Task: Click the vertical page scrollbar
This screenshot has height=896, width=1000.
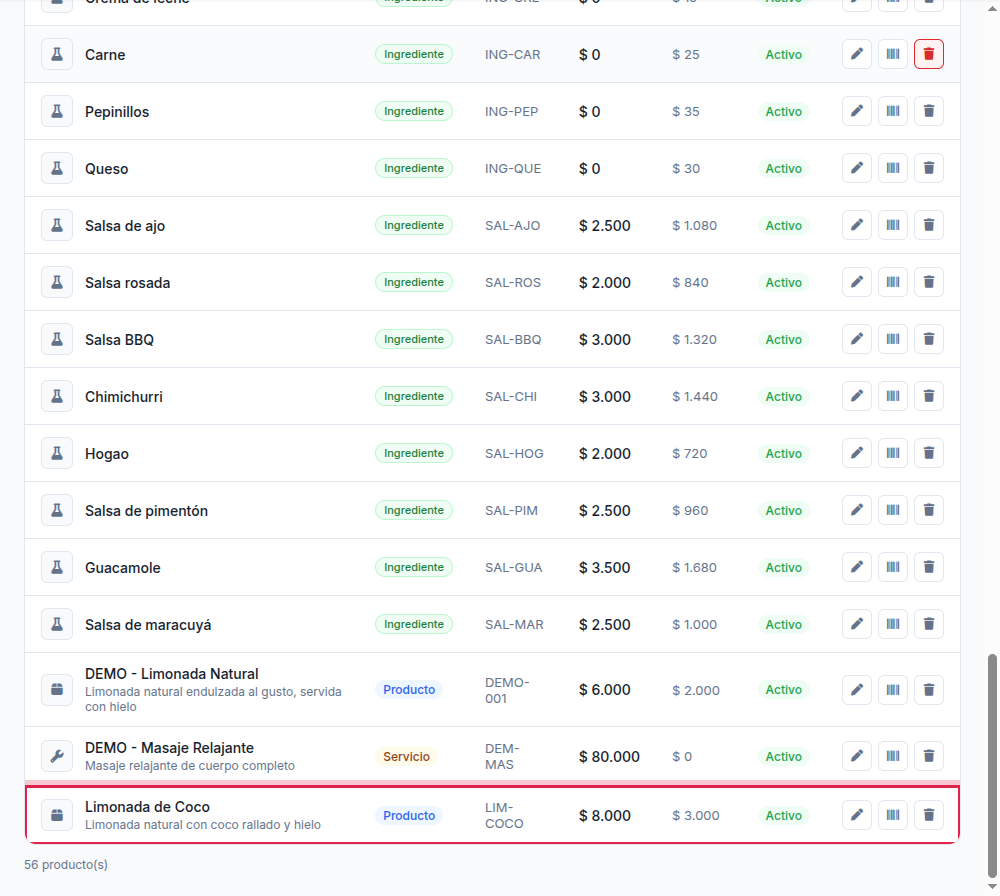Action: point(992,765)
